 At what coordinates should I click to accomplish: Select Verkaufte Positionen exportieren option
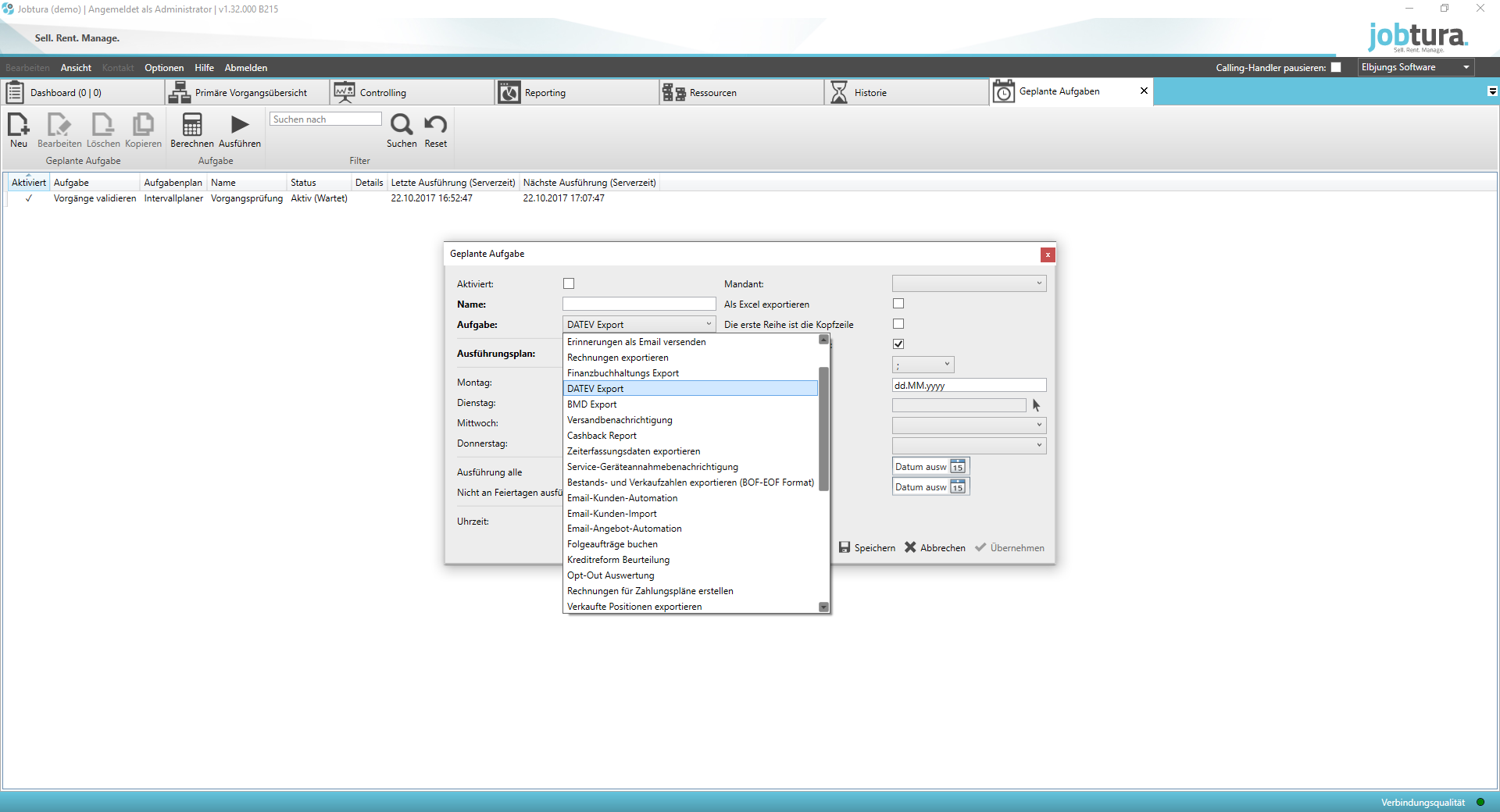(x=691, y=607)
